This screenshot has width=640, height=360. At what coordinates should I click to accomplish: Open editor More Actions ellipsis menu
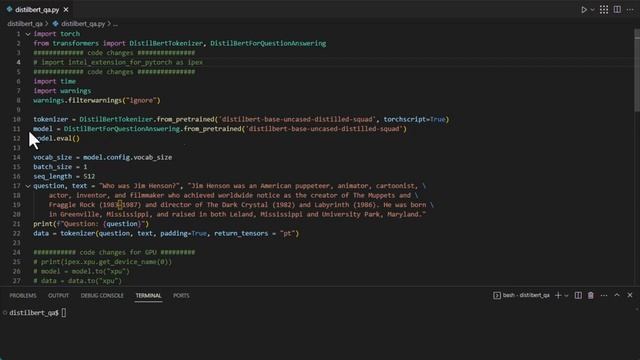630,9
